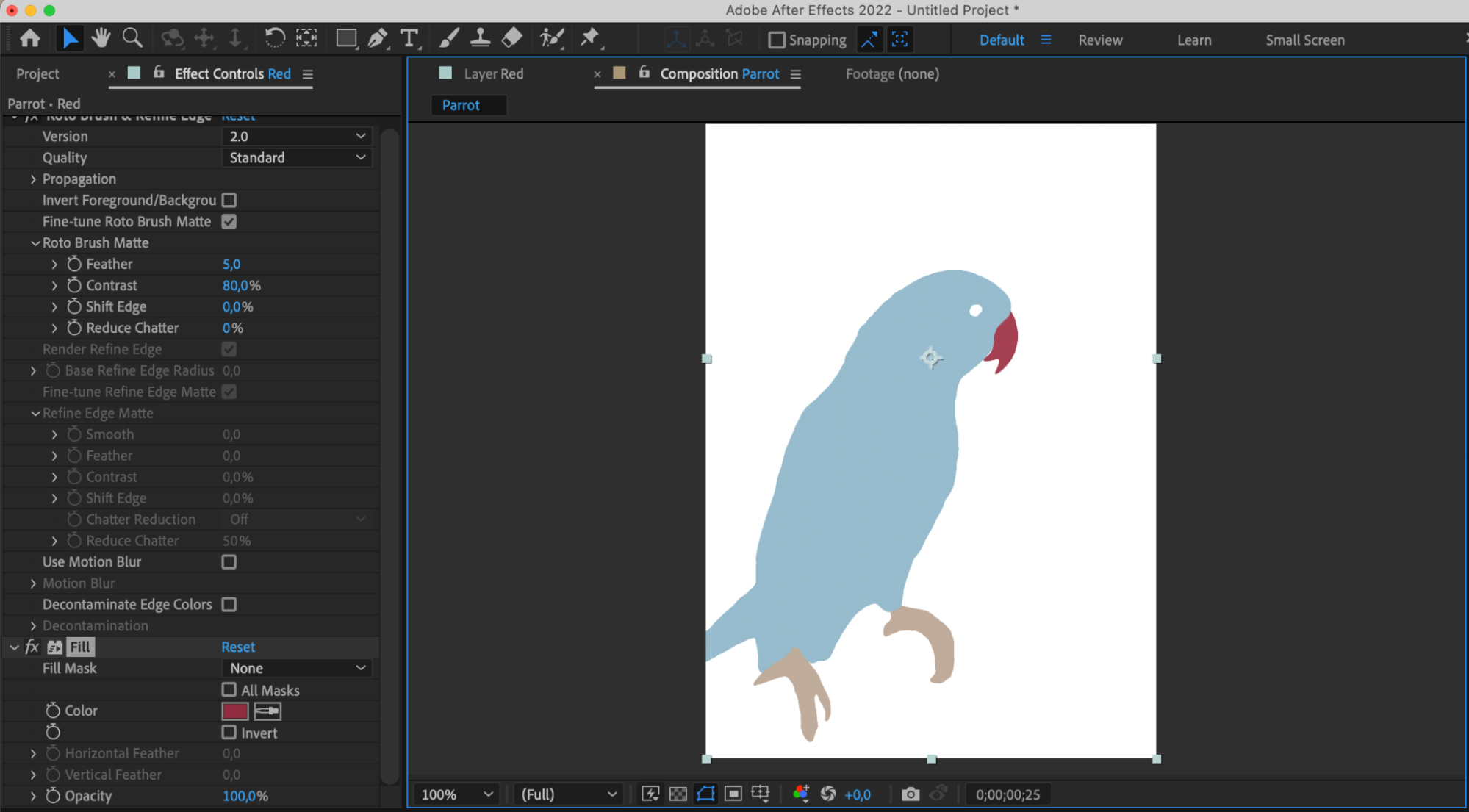Switch to the Small Screen workspace
1469x812 pixels.
coord(1305,40)
